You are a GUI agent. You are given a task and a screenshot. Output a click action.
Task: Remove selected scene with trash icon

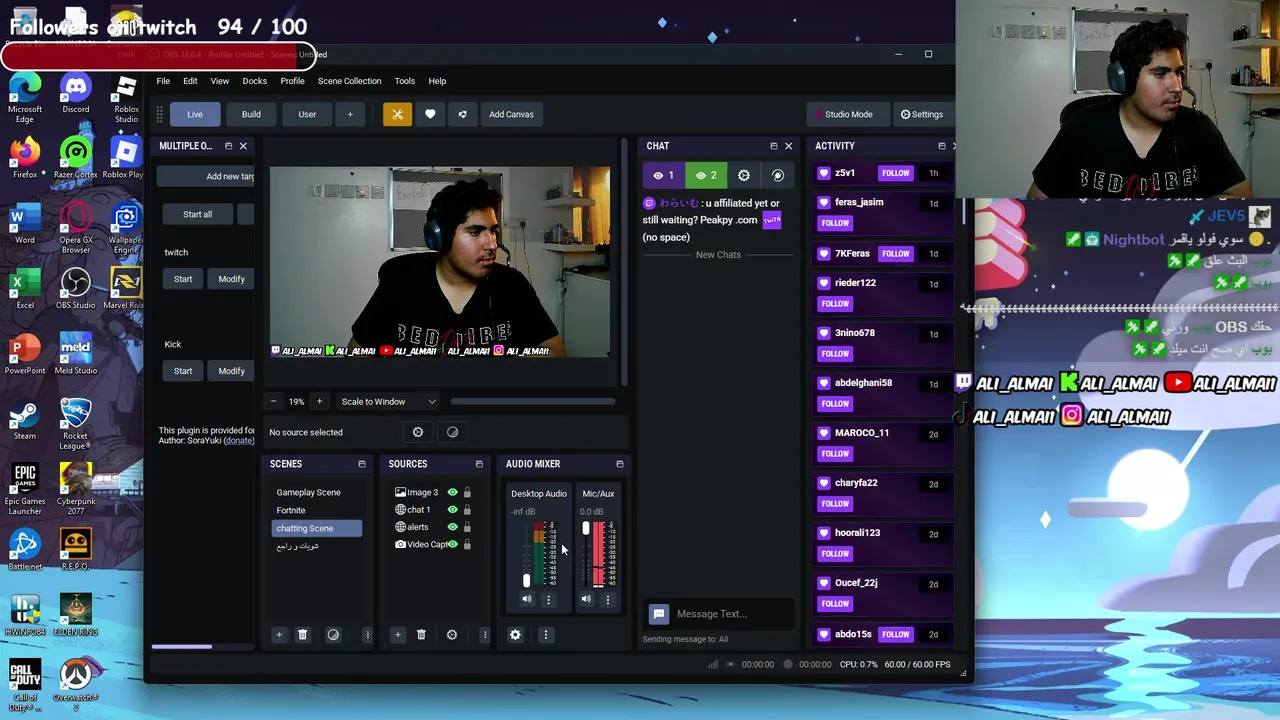click(x=302, y=635)
